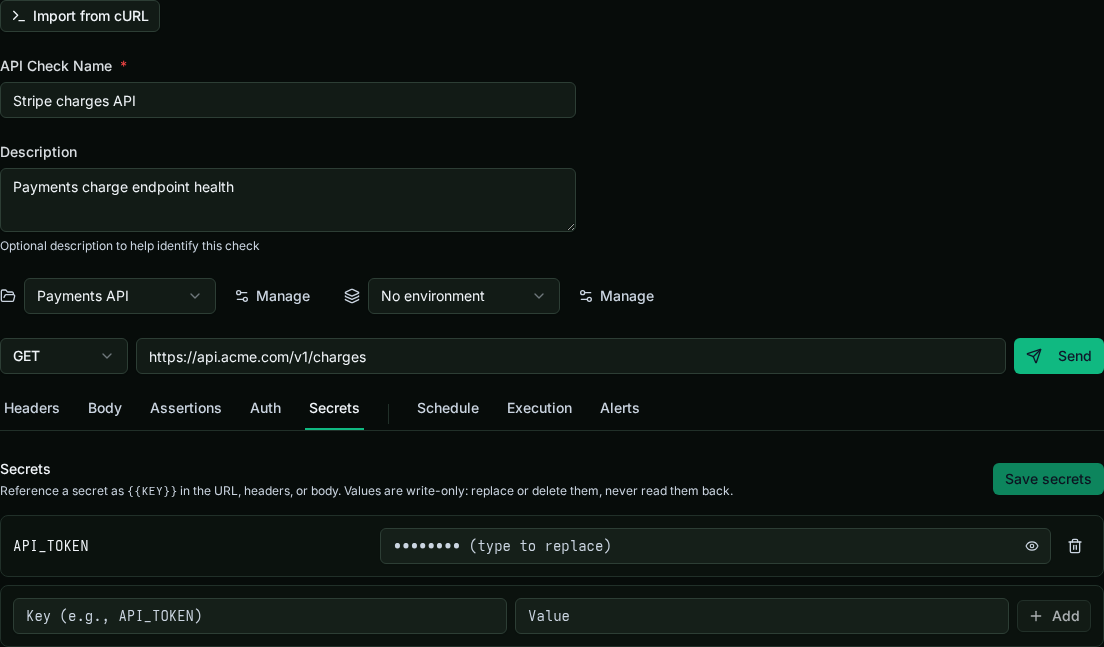Click the Add secret button
The height and width of the screenshot is (647, 1104).
click(x=1054, y=616)
